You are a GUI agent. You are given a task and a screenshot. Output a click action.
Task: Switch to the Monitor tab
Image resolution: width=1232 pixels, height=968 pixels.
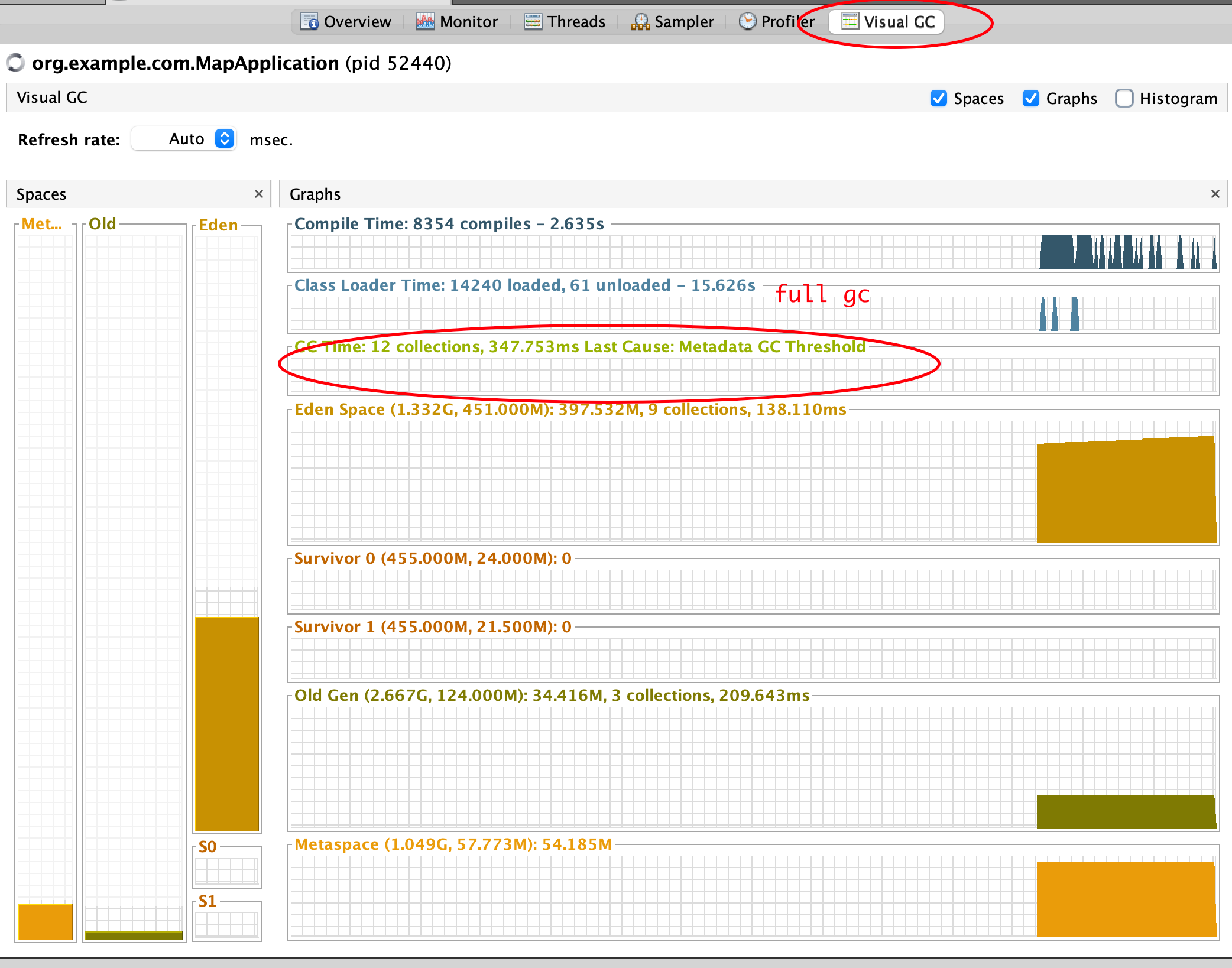457,22
